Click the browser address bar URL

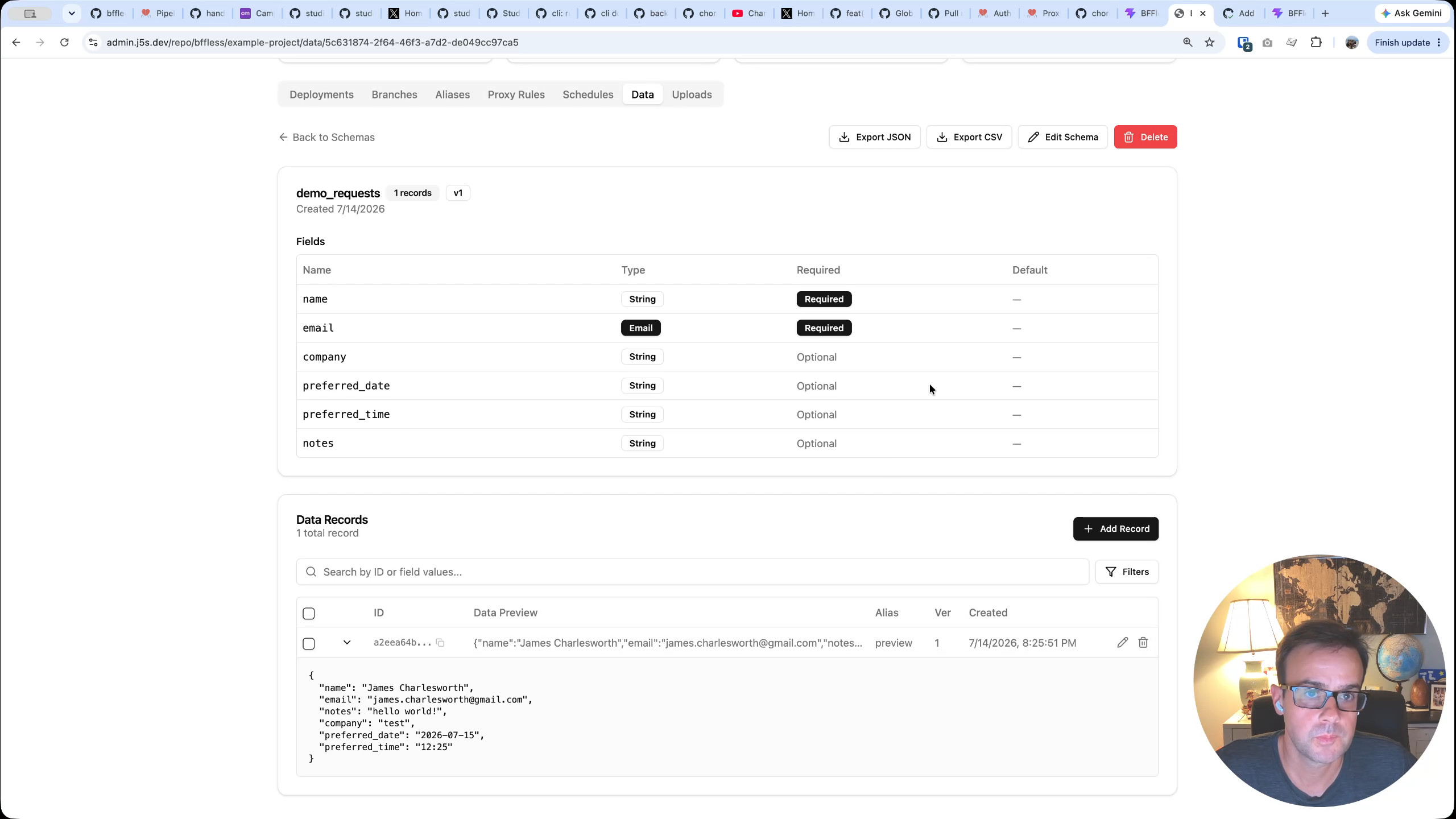tap(313, 43)
